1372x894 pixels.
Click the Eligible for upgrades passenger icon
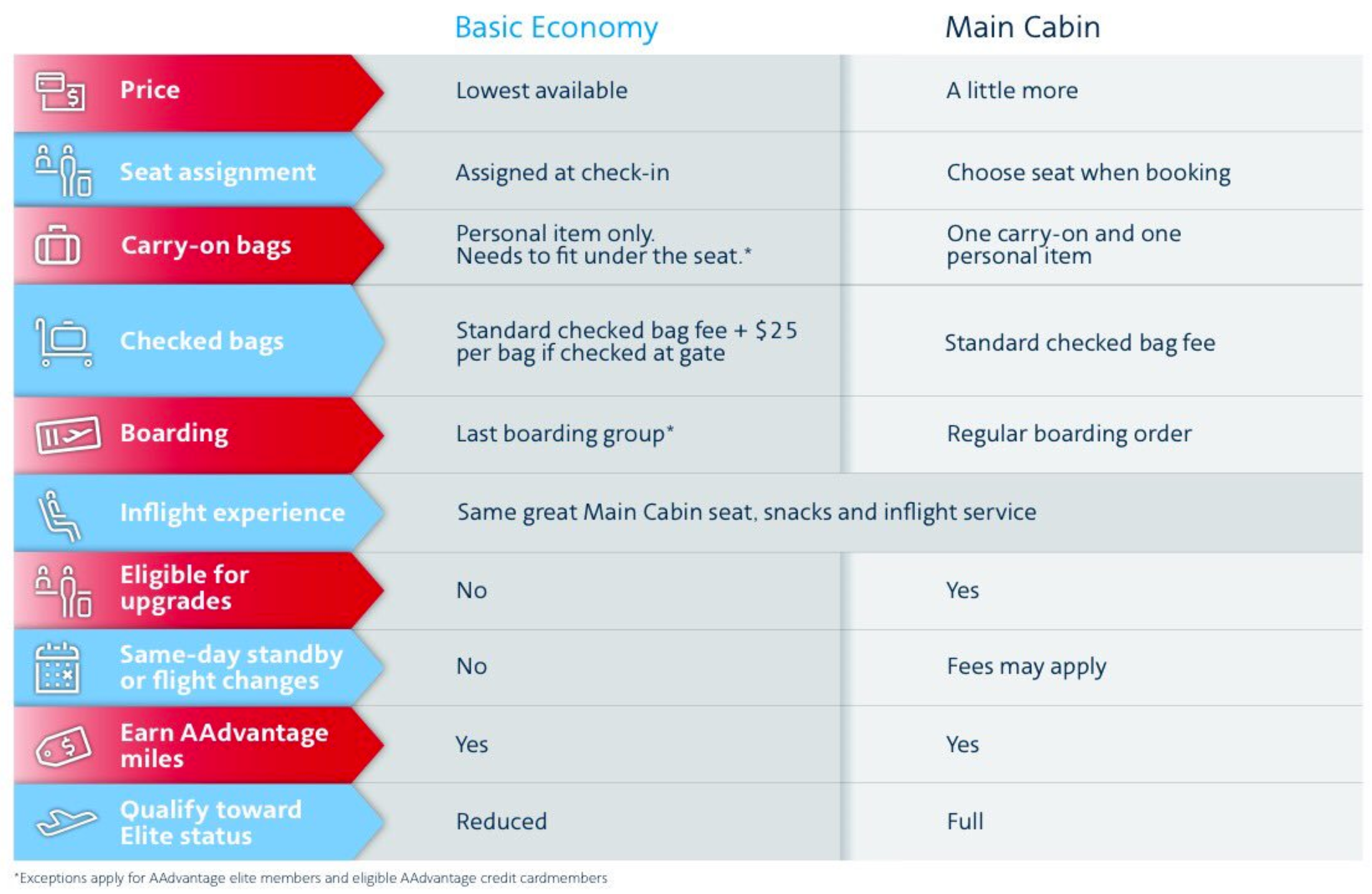[63, 591]
